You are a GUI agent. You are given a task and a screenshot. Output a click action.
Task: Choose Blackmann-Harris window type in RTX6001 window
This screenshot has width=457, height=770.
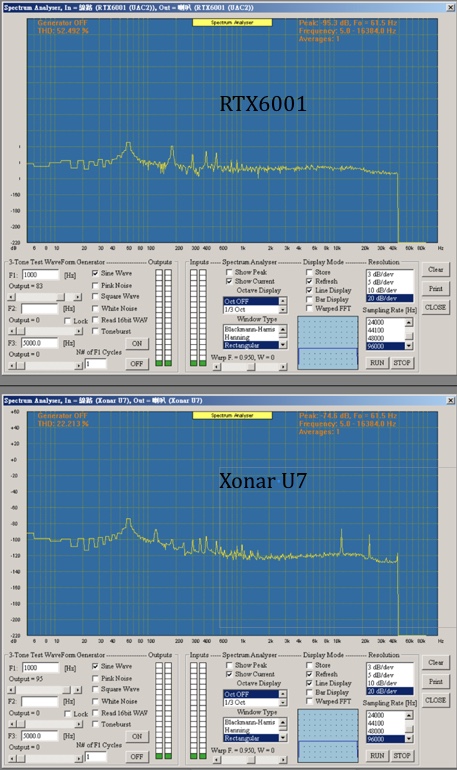tap(251, 329)
